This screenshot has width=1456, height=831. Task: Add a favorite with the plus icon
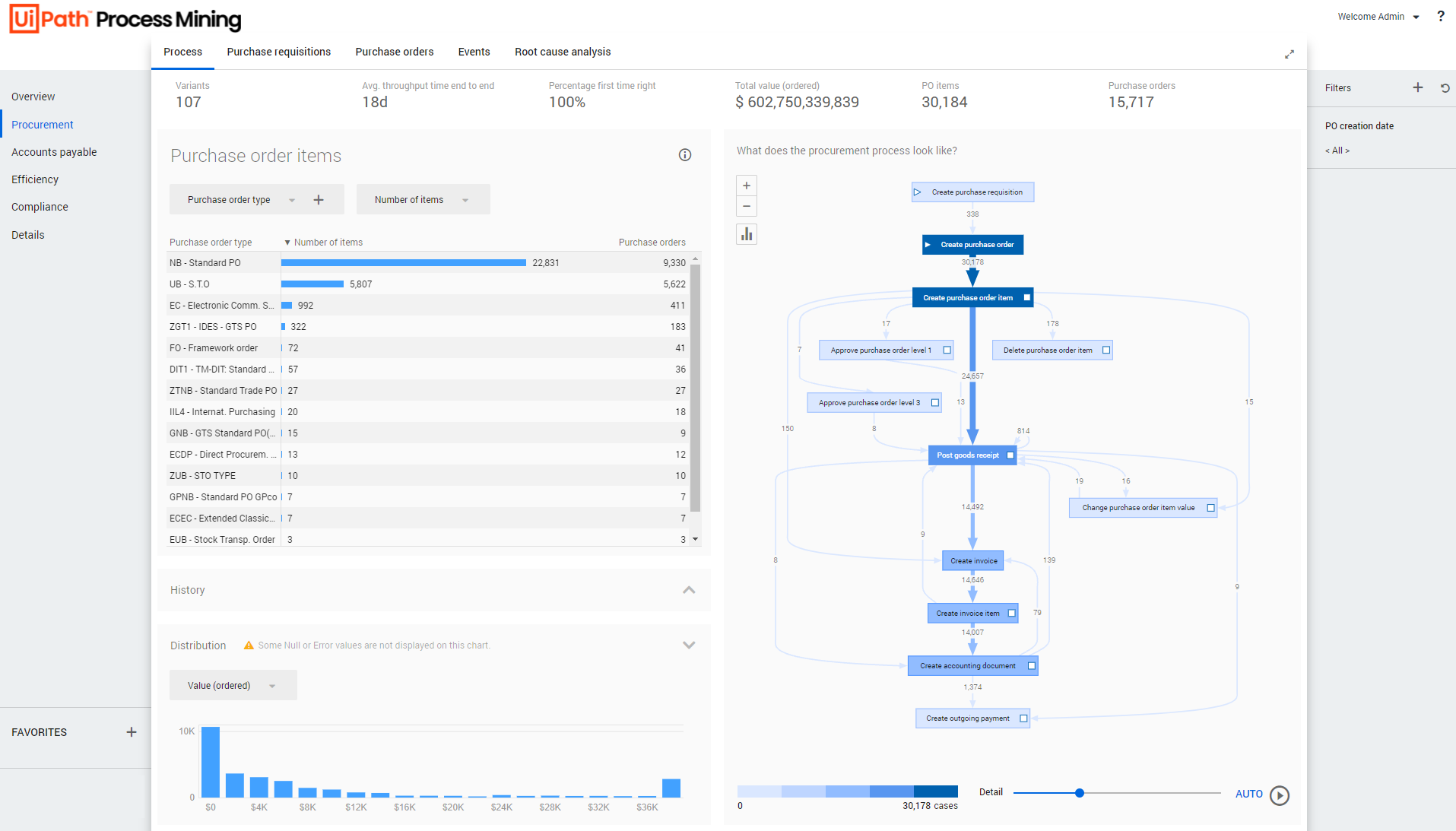pyautogui.click(x=132, y=732)
